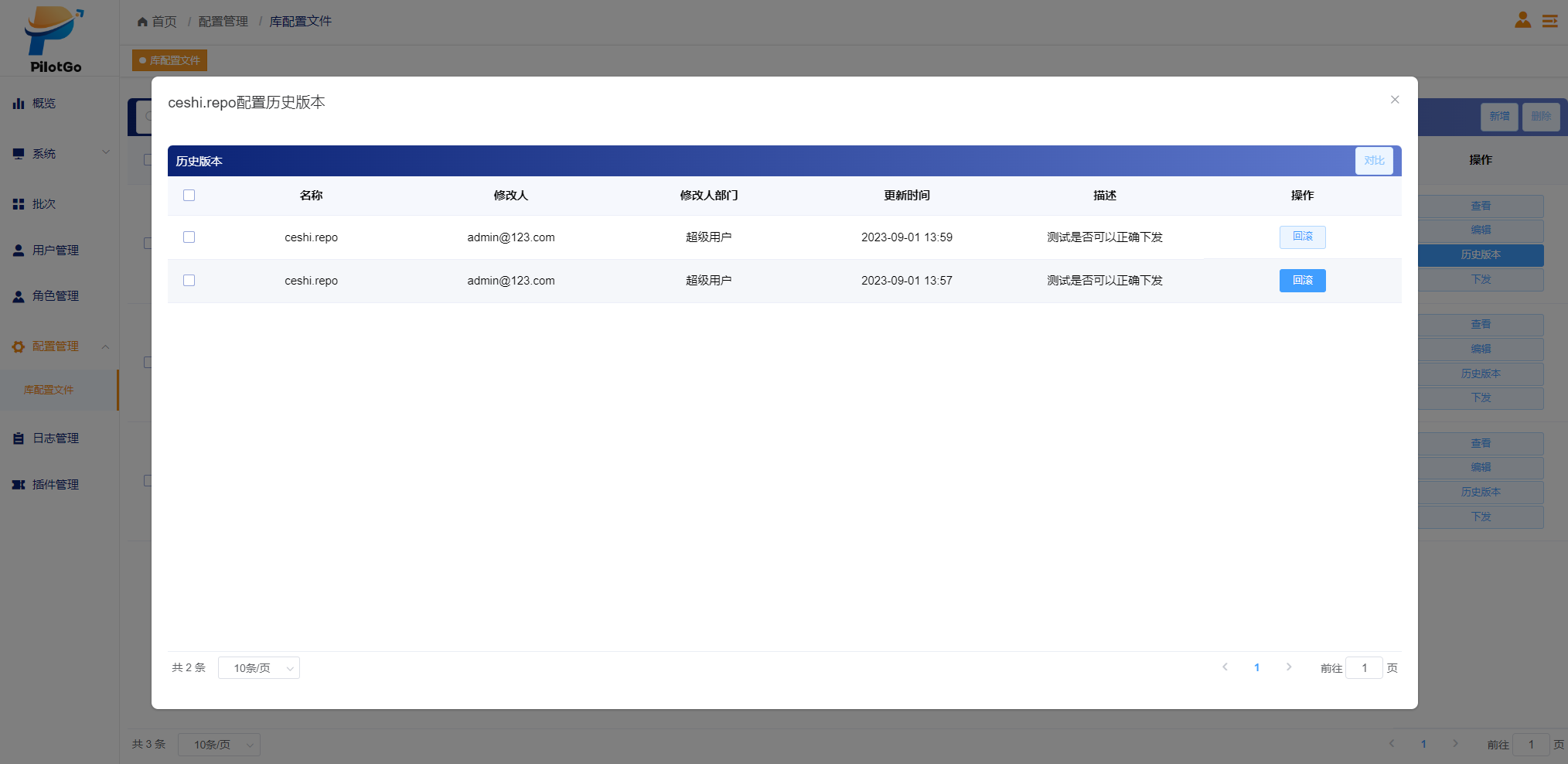Open the dialog's 10条/页 page size dropdown
Image resolution: width=1568 pixels, height=764 pixels.
tap(259, 668)
